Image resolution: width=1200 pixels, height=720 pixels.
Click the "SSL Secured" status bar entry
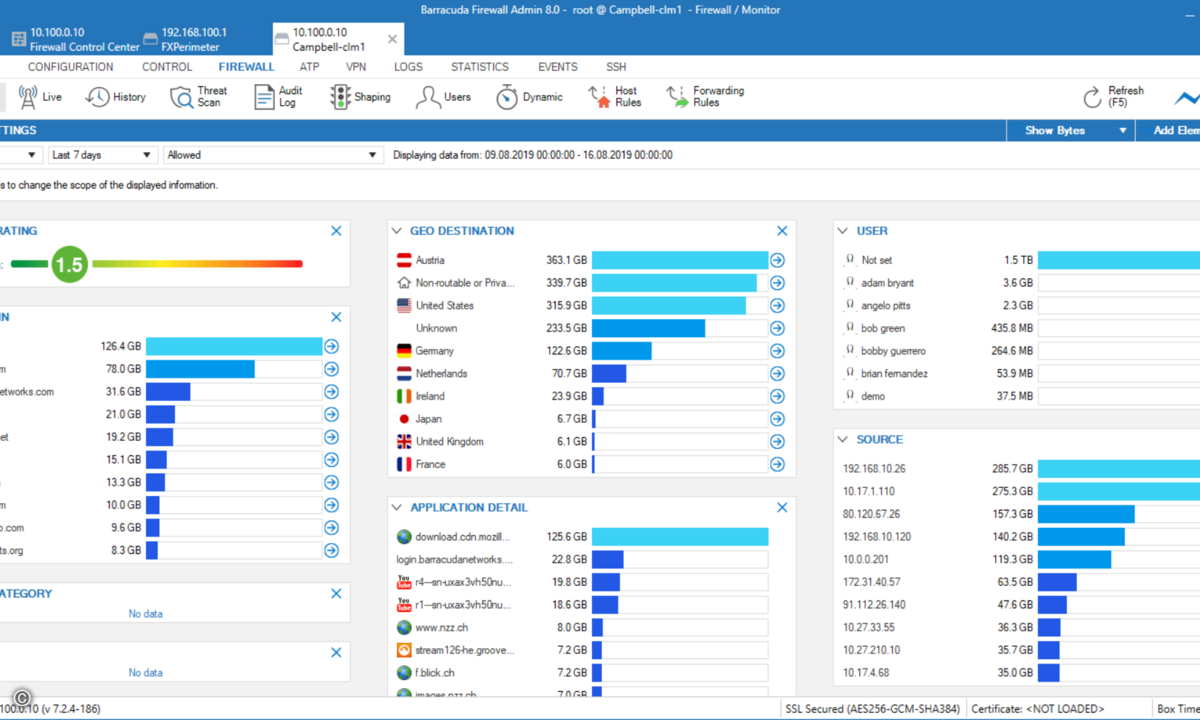click(x=873, y=709)
